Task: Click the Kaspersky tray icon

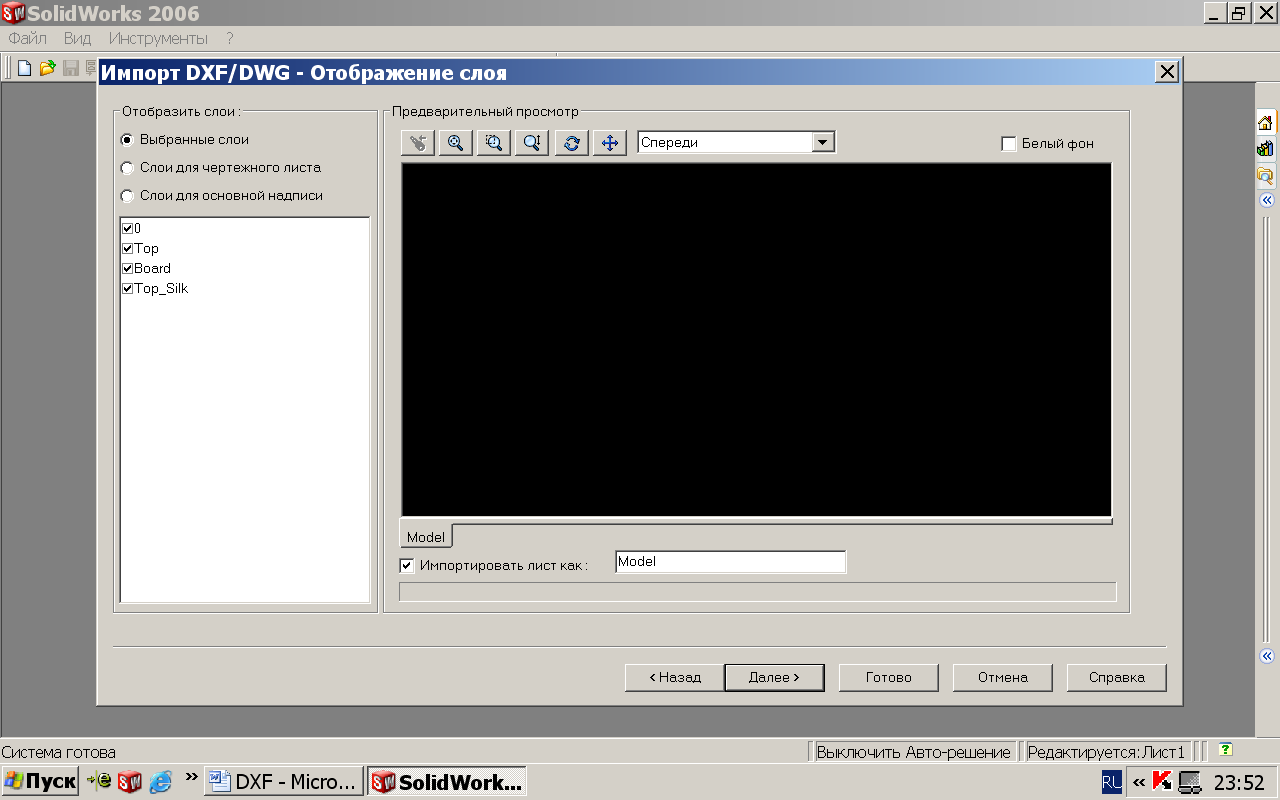Action: click(1162, 781)
